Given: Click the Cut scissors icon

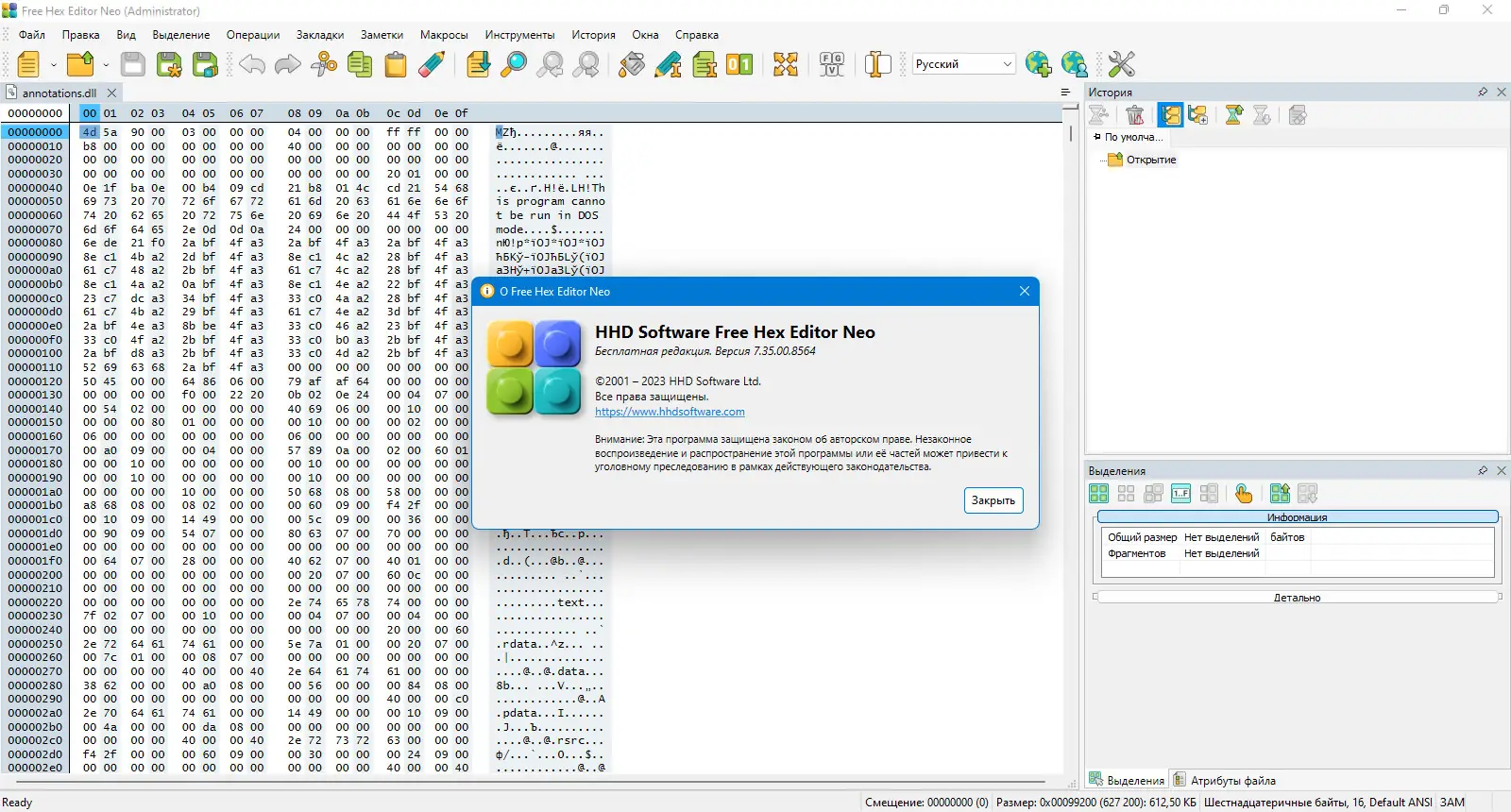Looking at the screenshot, I should click(324, 64).
